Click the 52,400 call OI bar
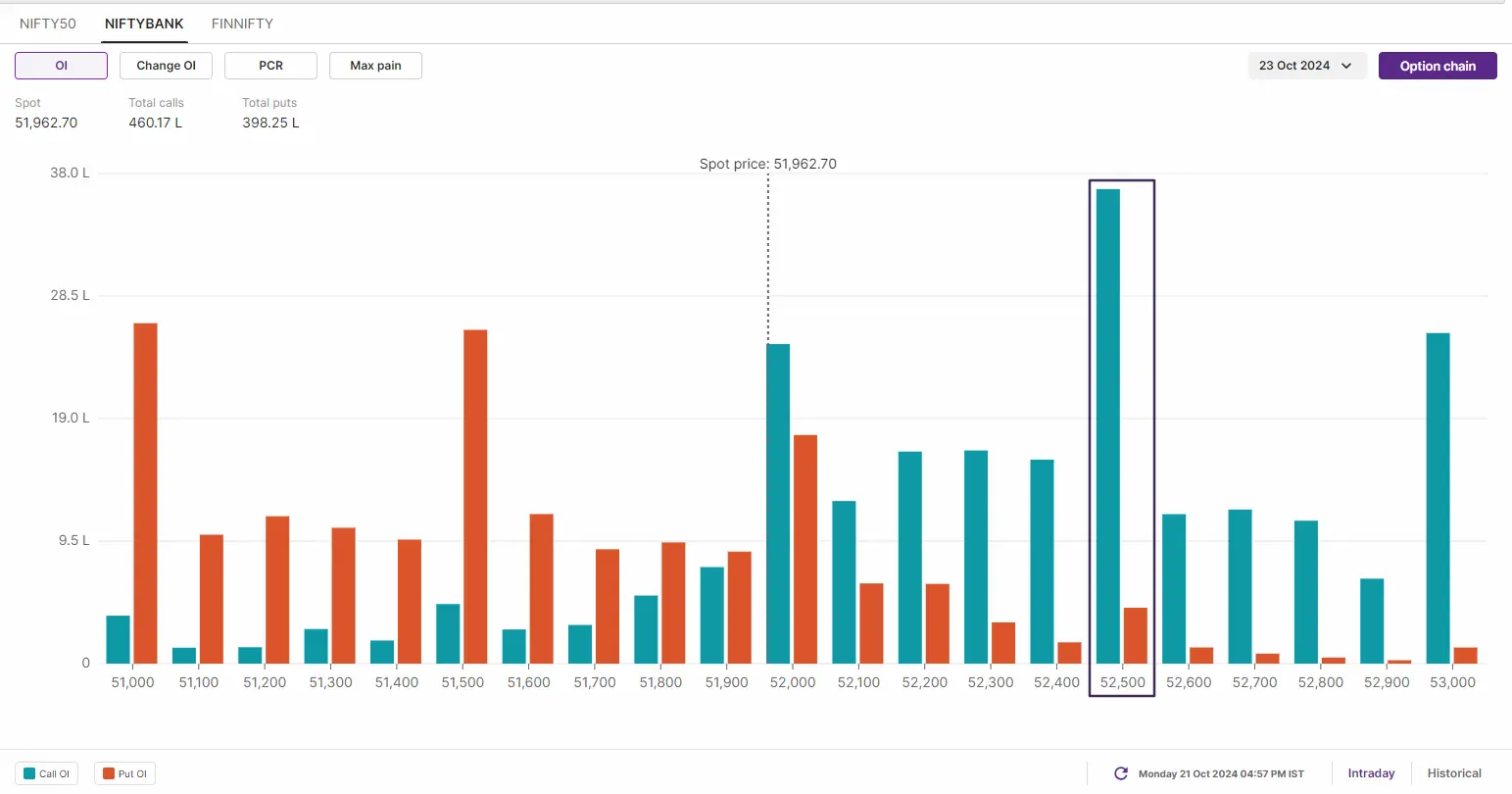 coord(1042,562)
